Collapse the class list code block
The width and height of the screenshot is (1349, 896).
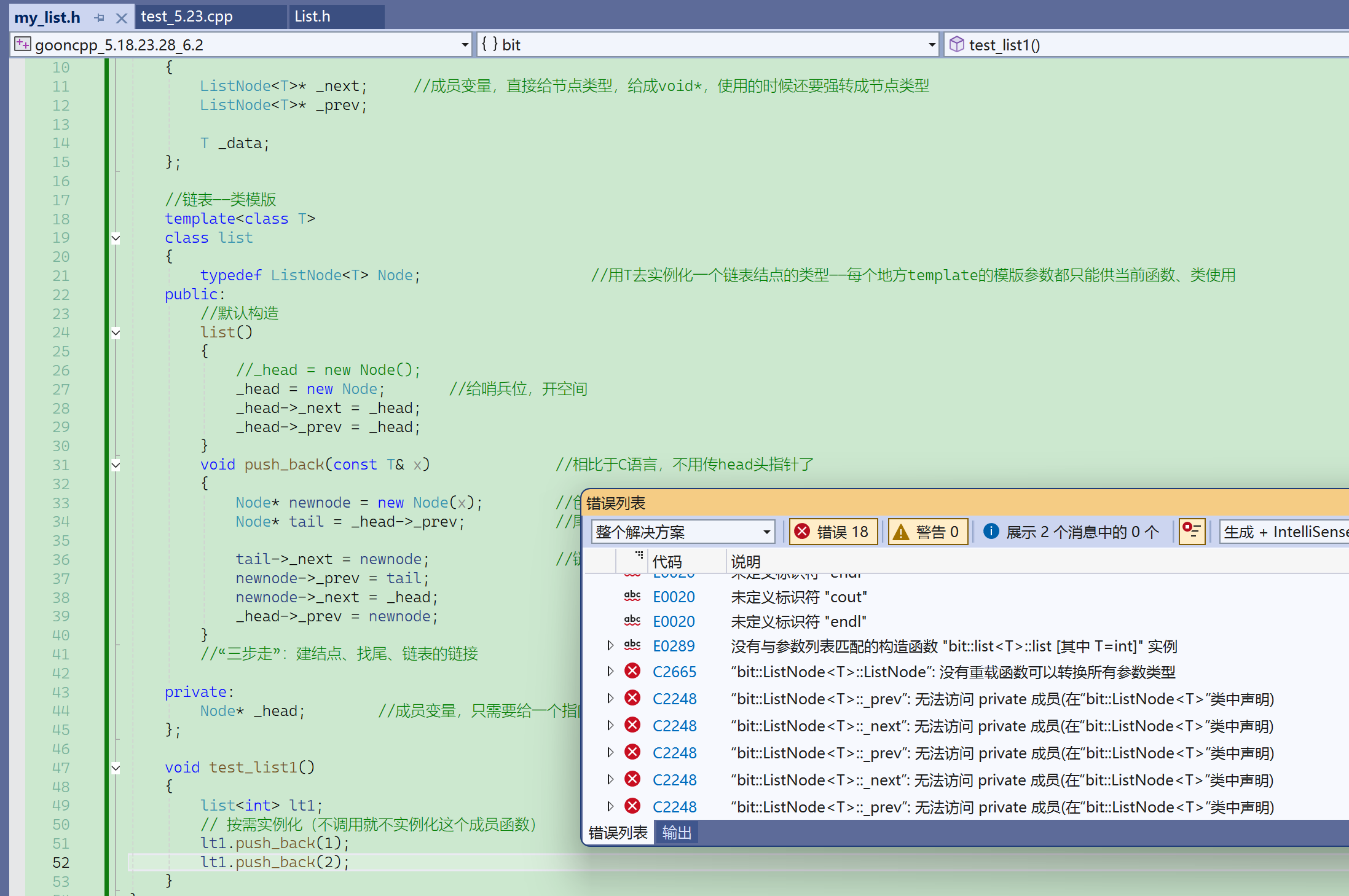click(x=116, y=238)
